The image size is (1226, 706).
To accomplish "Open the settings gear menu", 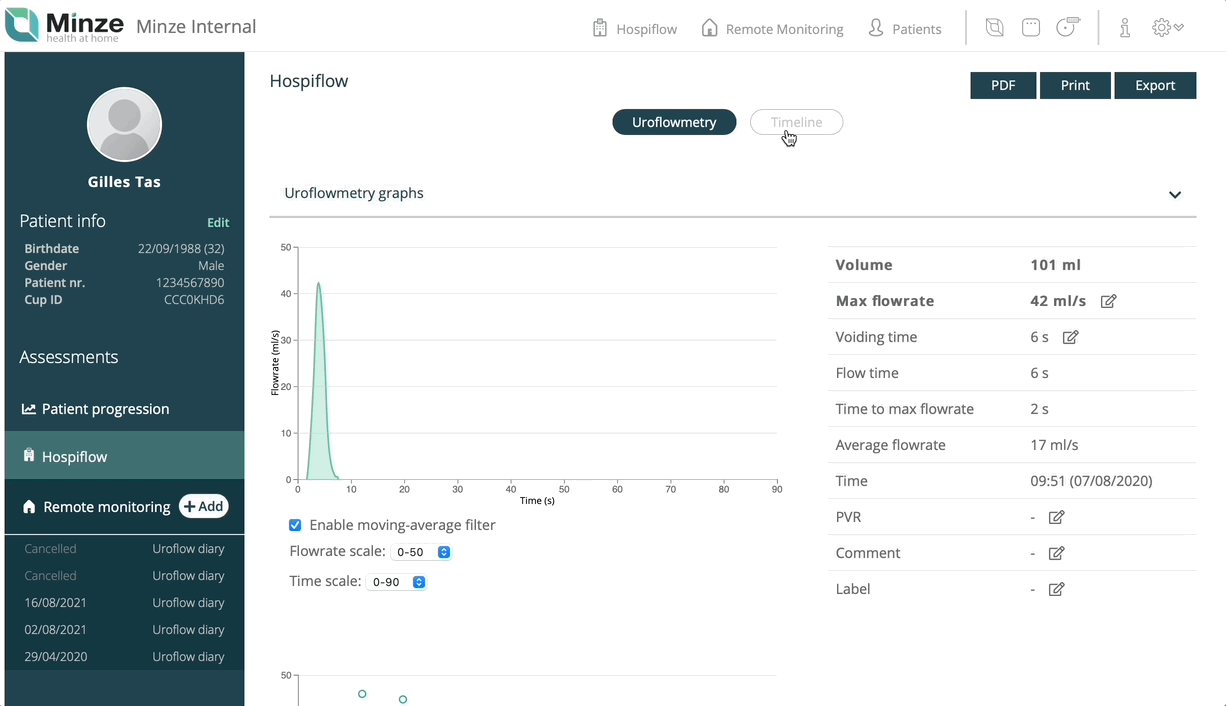I will point(1167,28).
